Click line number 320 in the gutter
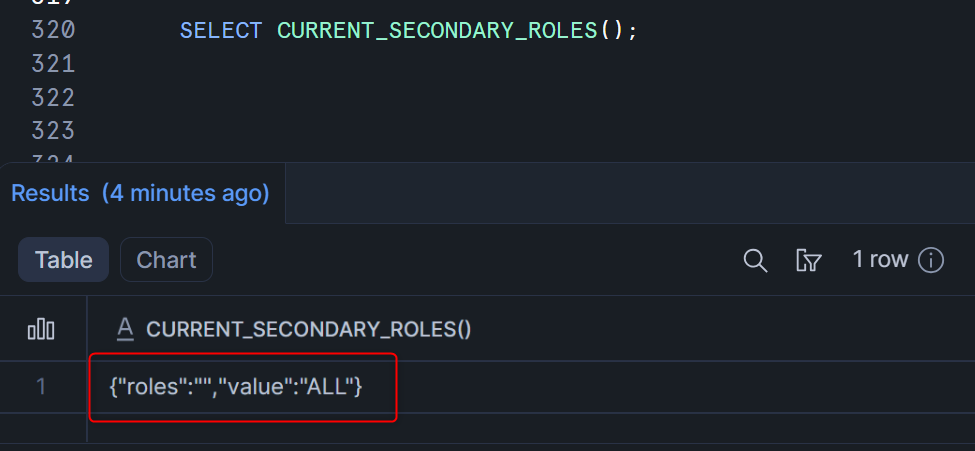Screen dimensions: 975x451 [53, 30]
